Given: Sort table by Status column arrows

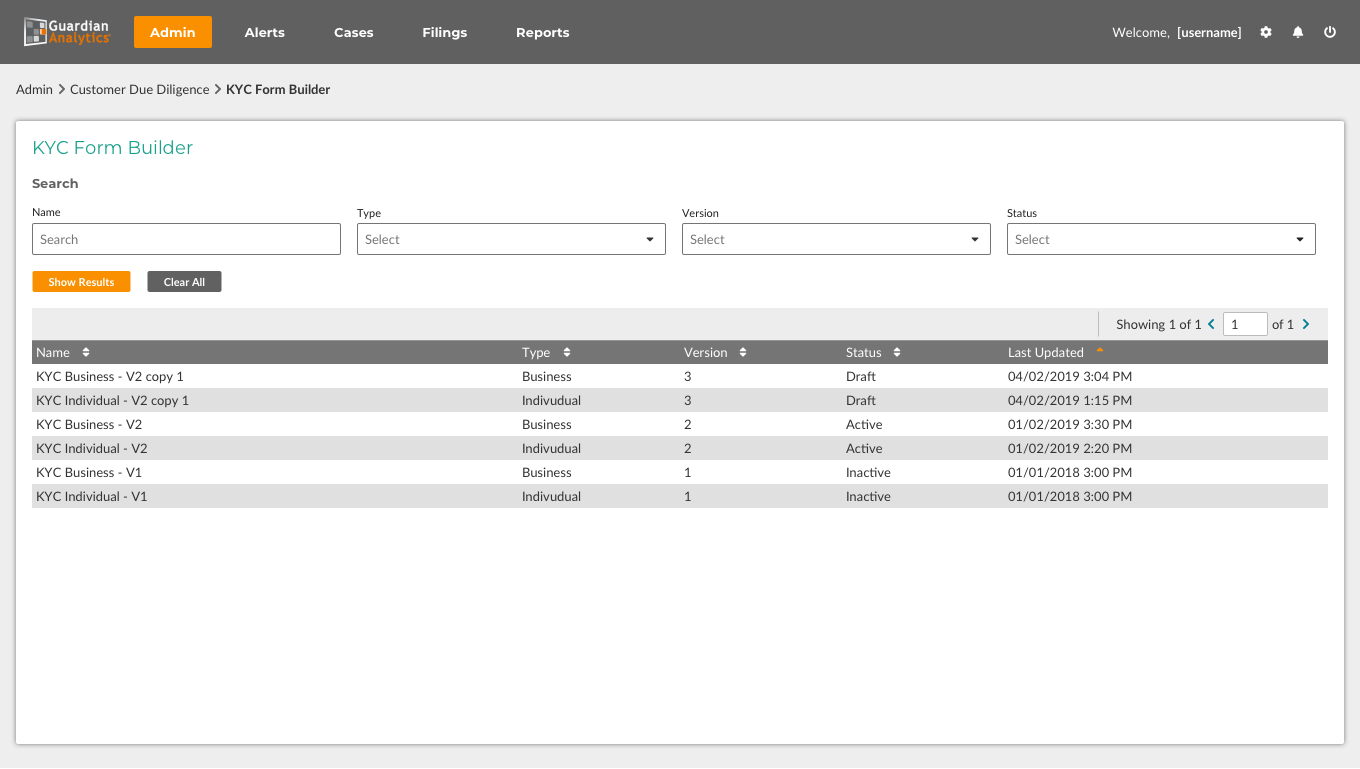Looking at the screenshot, I should point(897,352).
